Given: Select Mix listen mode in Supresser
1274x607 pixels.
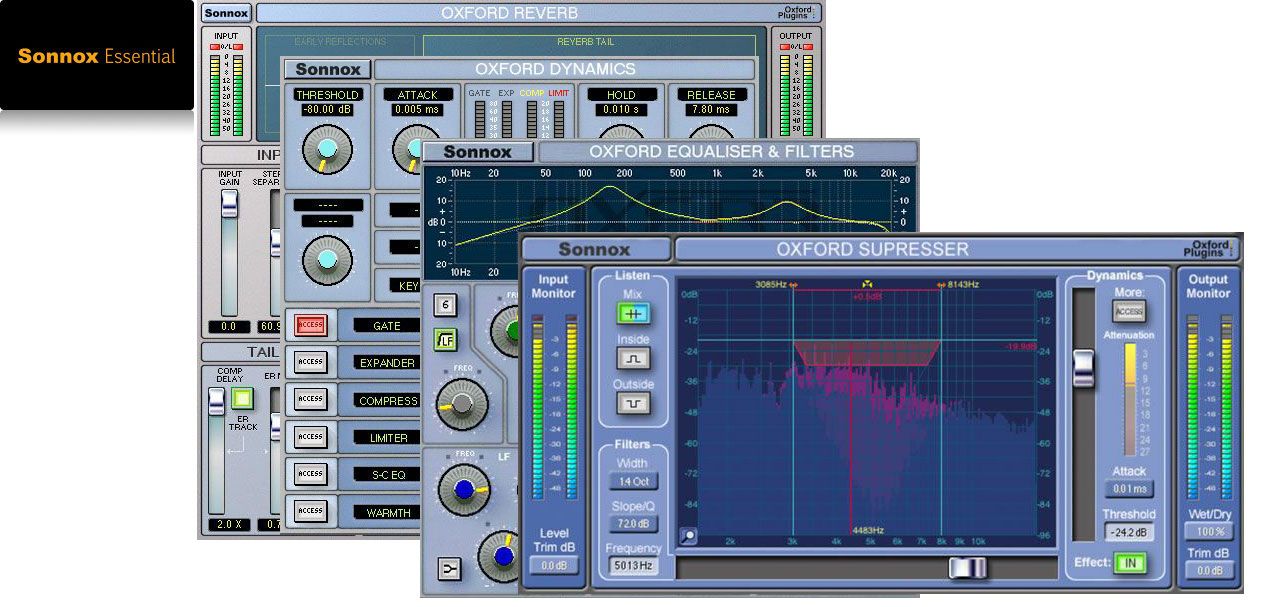Looking at the screenshot, I should (x=633, y=313).
